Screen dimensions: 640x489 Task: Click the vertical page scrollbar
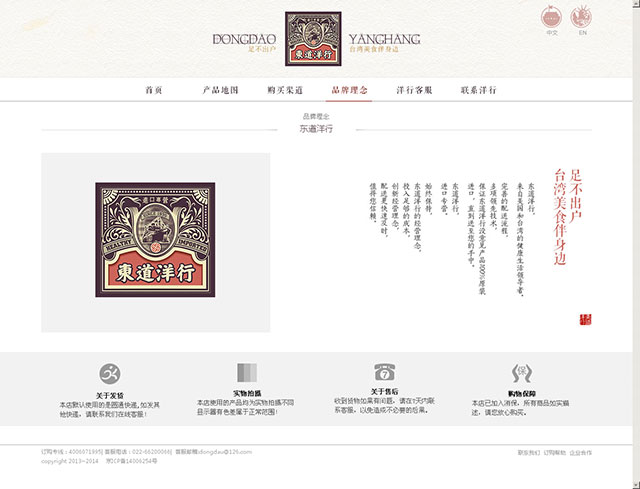click(636, 244)
